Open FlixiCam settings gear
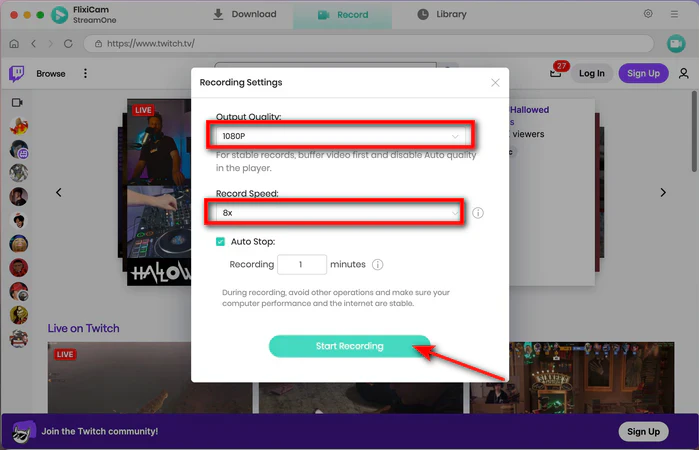The height and width of the screenshot is (450, 699). coord(648,14)
